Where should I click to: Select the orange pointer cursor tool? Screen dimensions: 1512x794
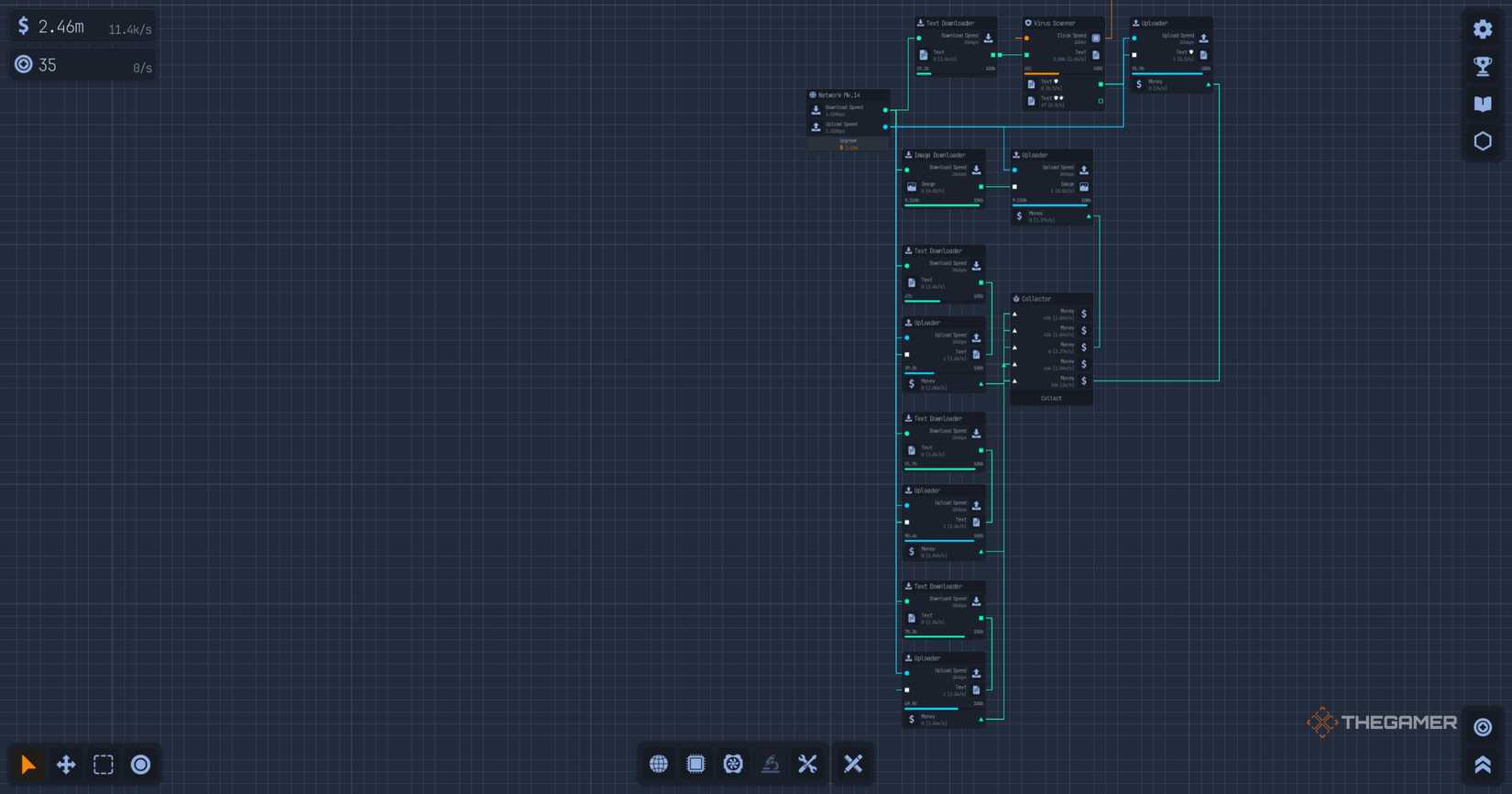(x=27, y=765)
